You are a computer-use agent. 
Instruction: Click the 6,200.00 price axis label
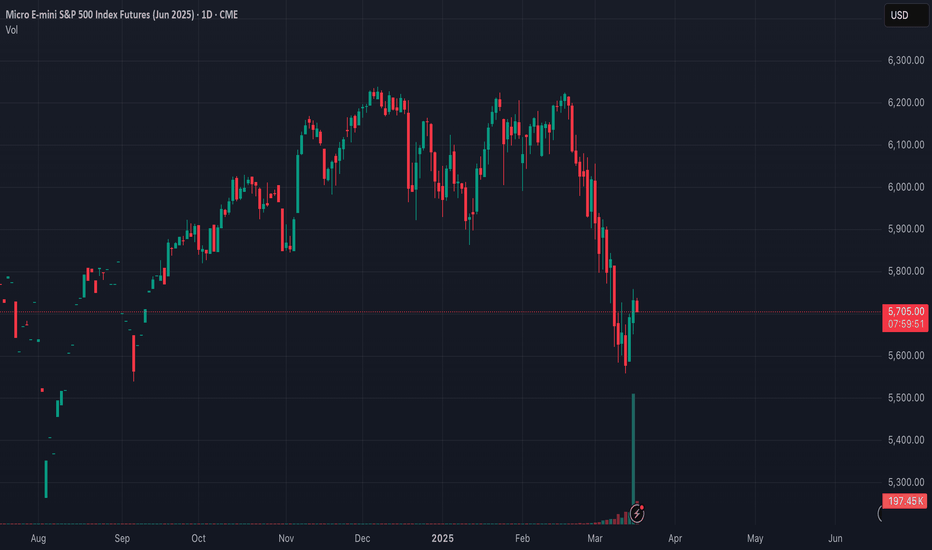tap(906, 102)
